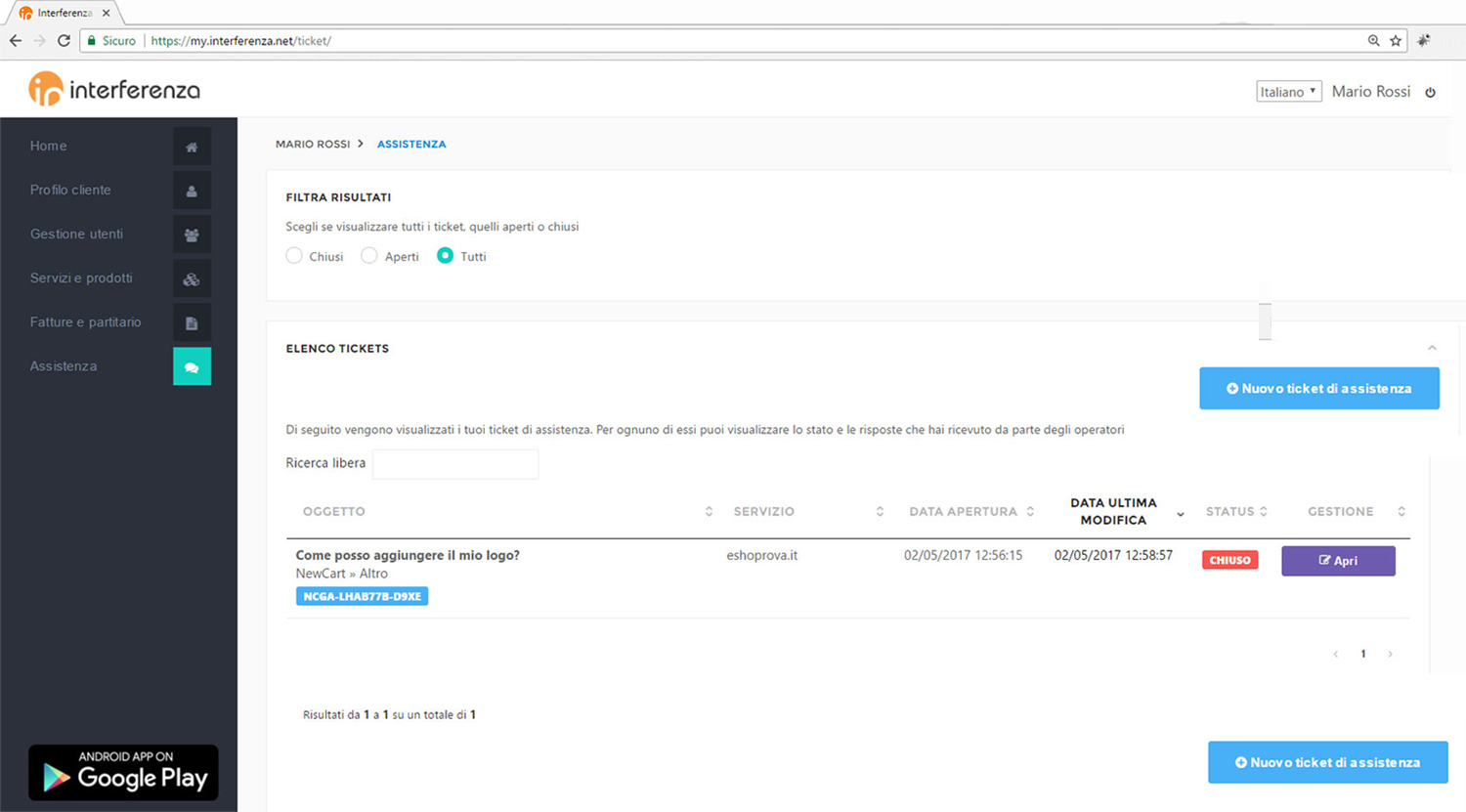Click the Ricerca libera search field

(455, 464)
